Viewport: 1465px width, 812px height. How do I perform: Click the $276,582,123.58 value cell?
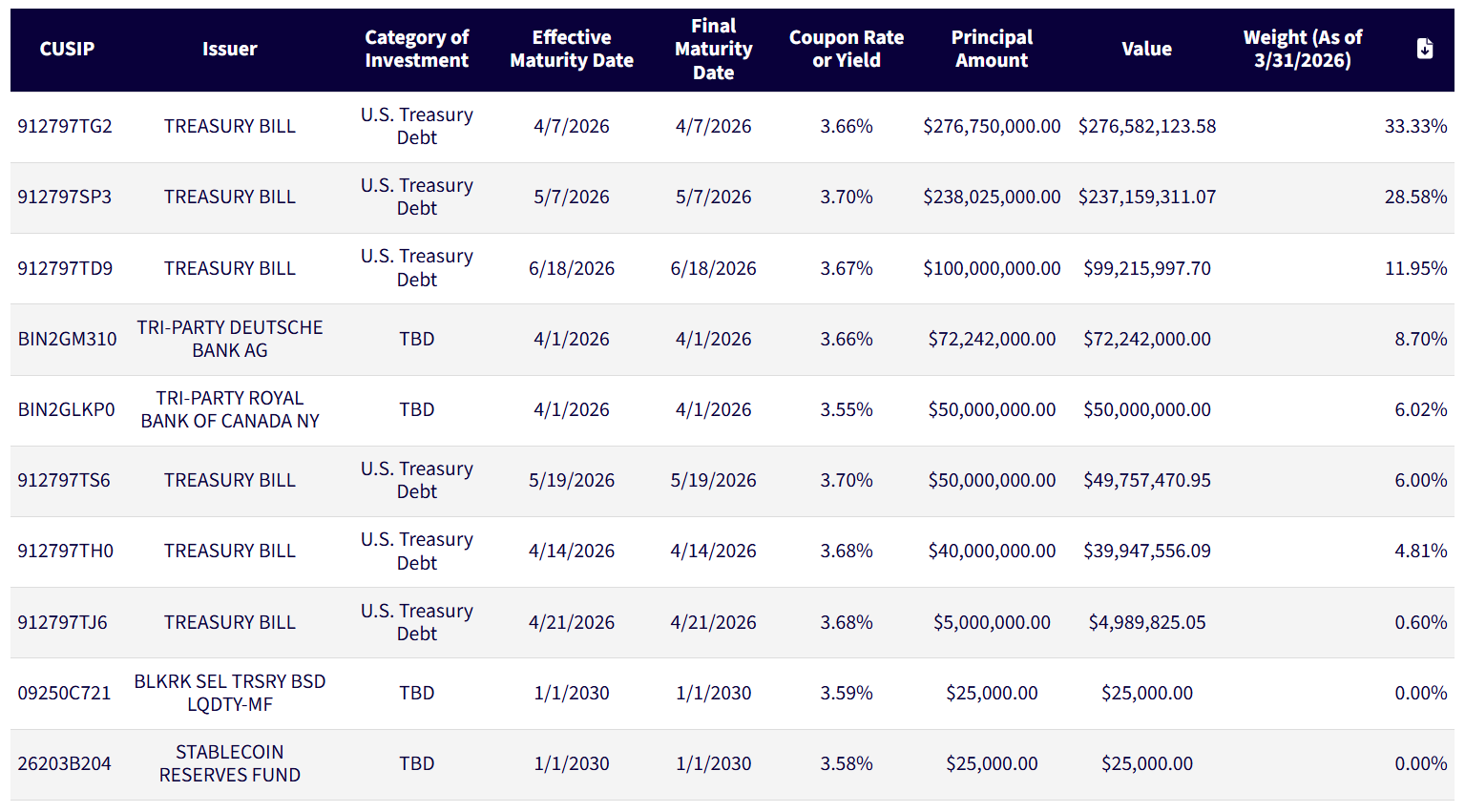pyautogui.click(x=1146, y=126)
